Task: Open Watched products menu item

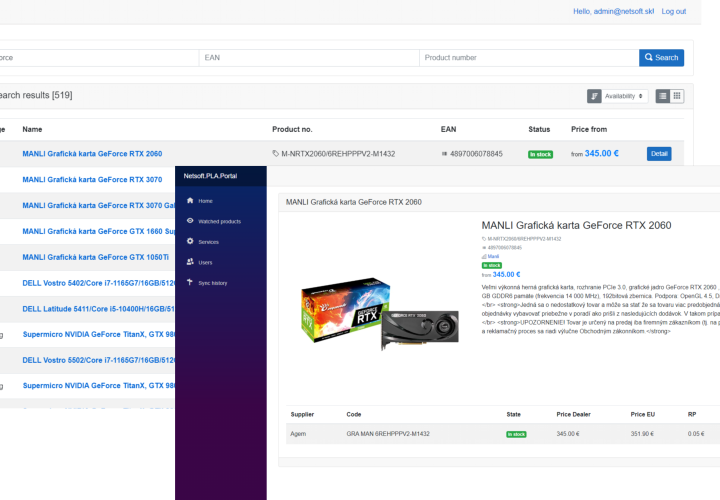Action: (219, 222)
